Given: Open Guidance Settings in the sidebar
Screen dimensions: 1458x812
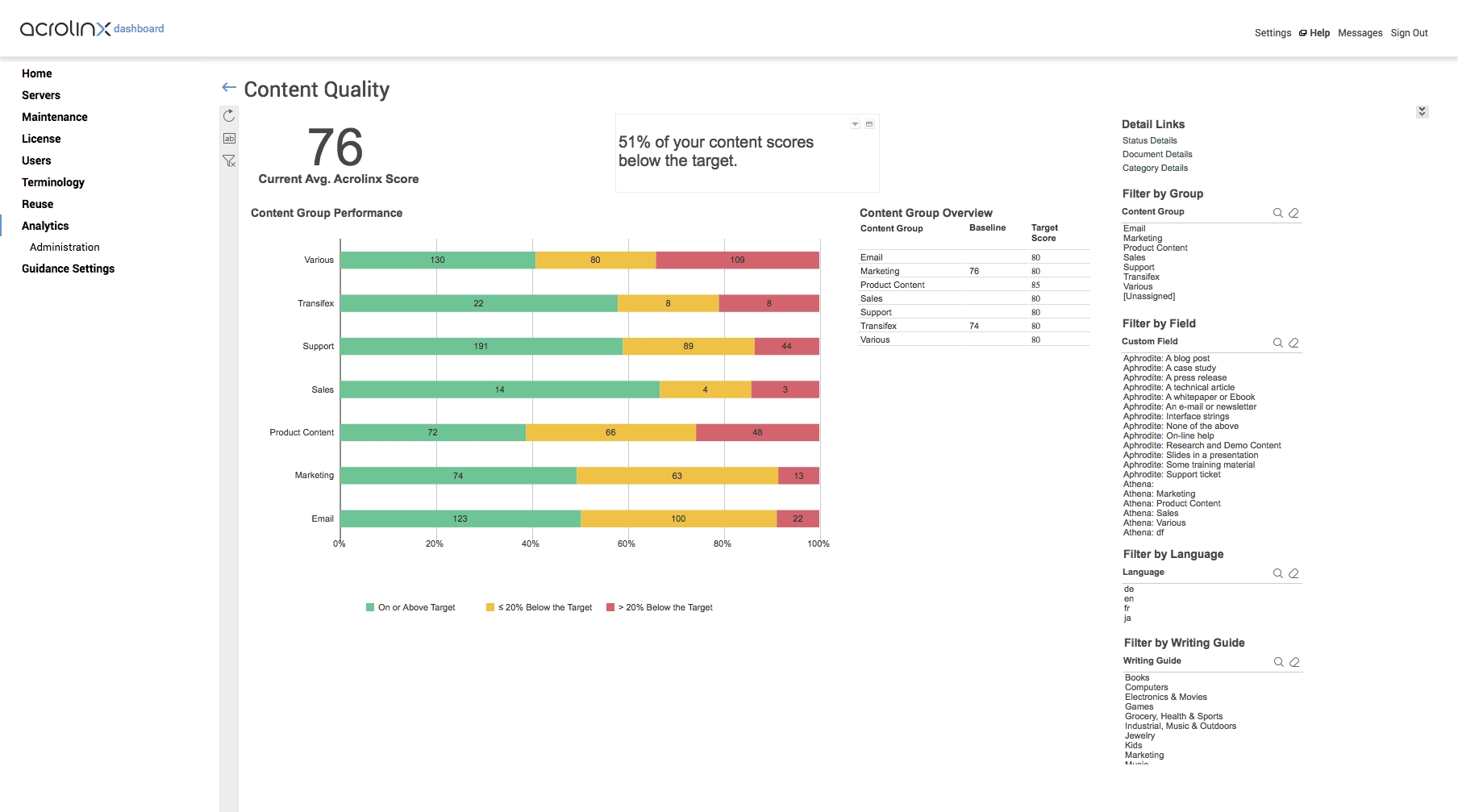Looking at the screenshot, I should [x=69, y=269].
